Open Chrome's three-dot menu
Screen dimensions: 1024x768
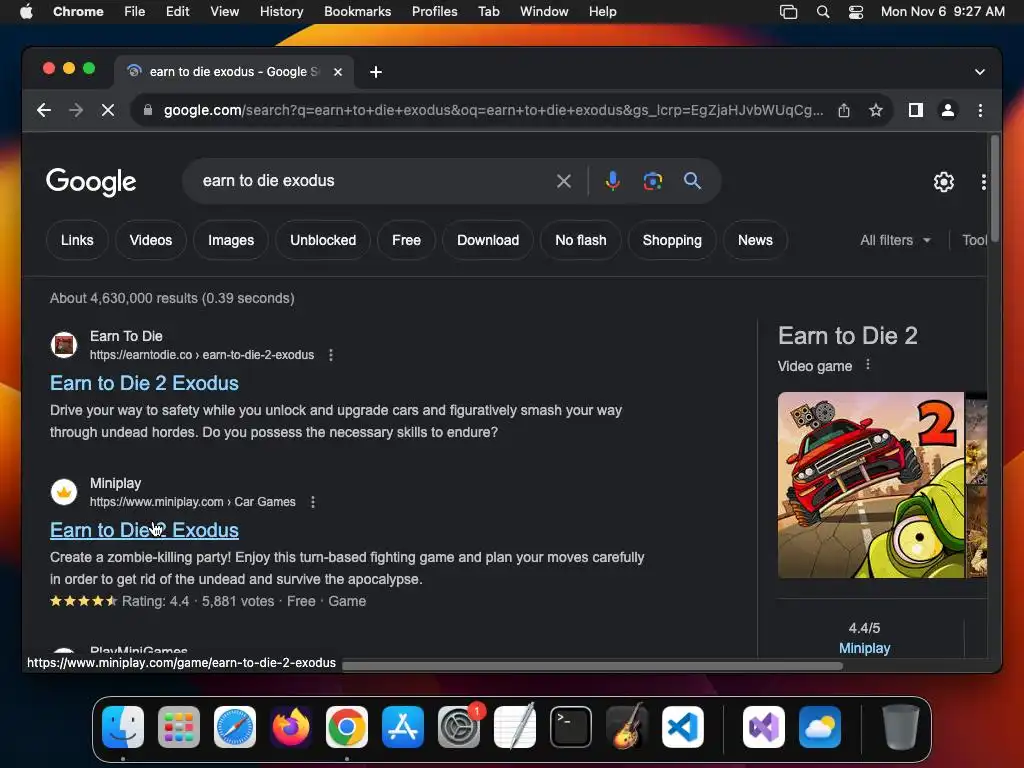coord(980,110)
